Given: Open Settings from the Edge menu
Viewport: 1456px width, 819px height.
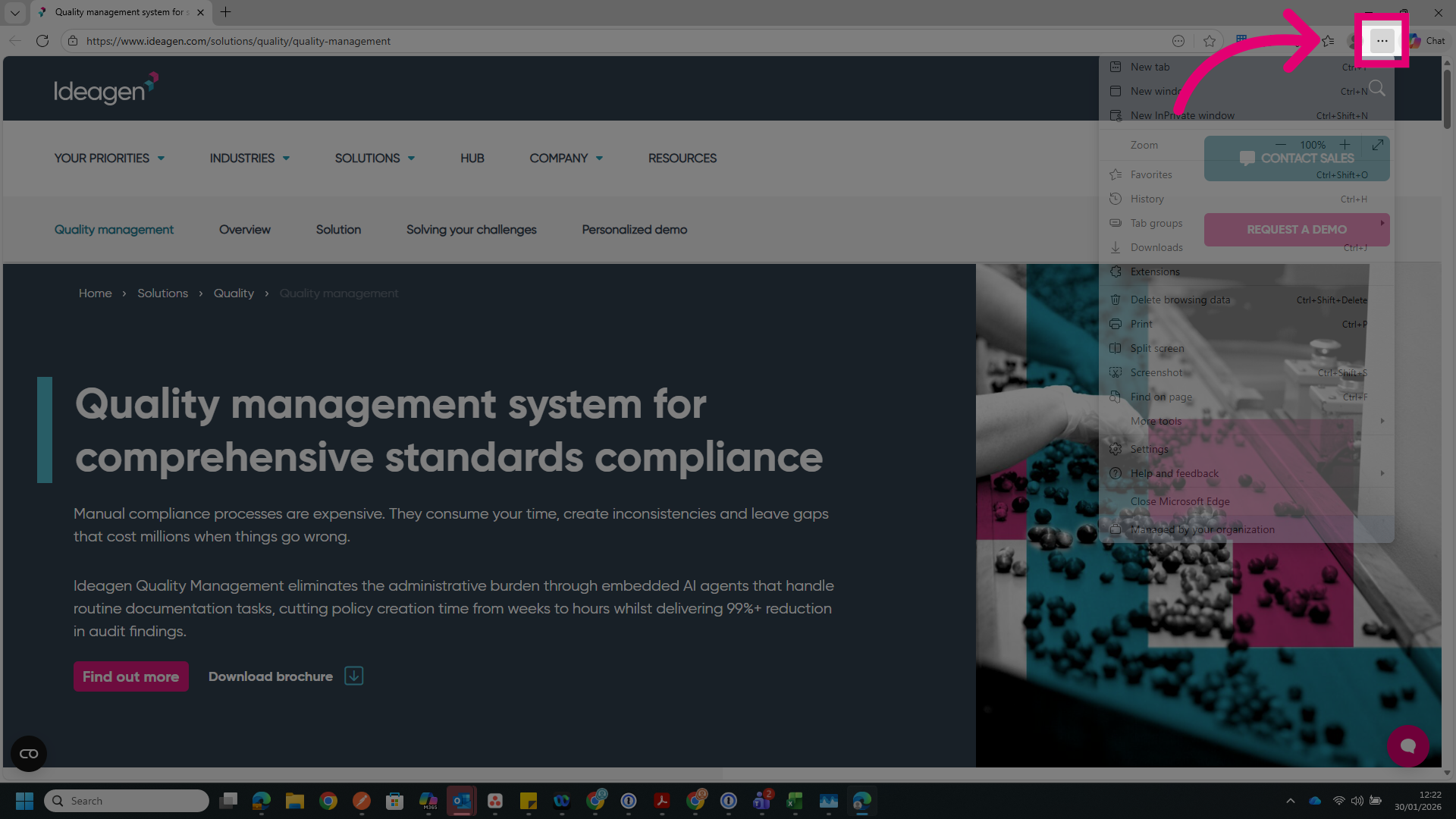Looking at the screenshot, I should coord(1246,449).
